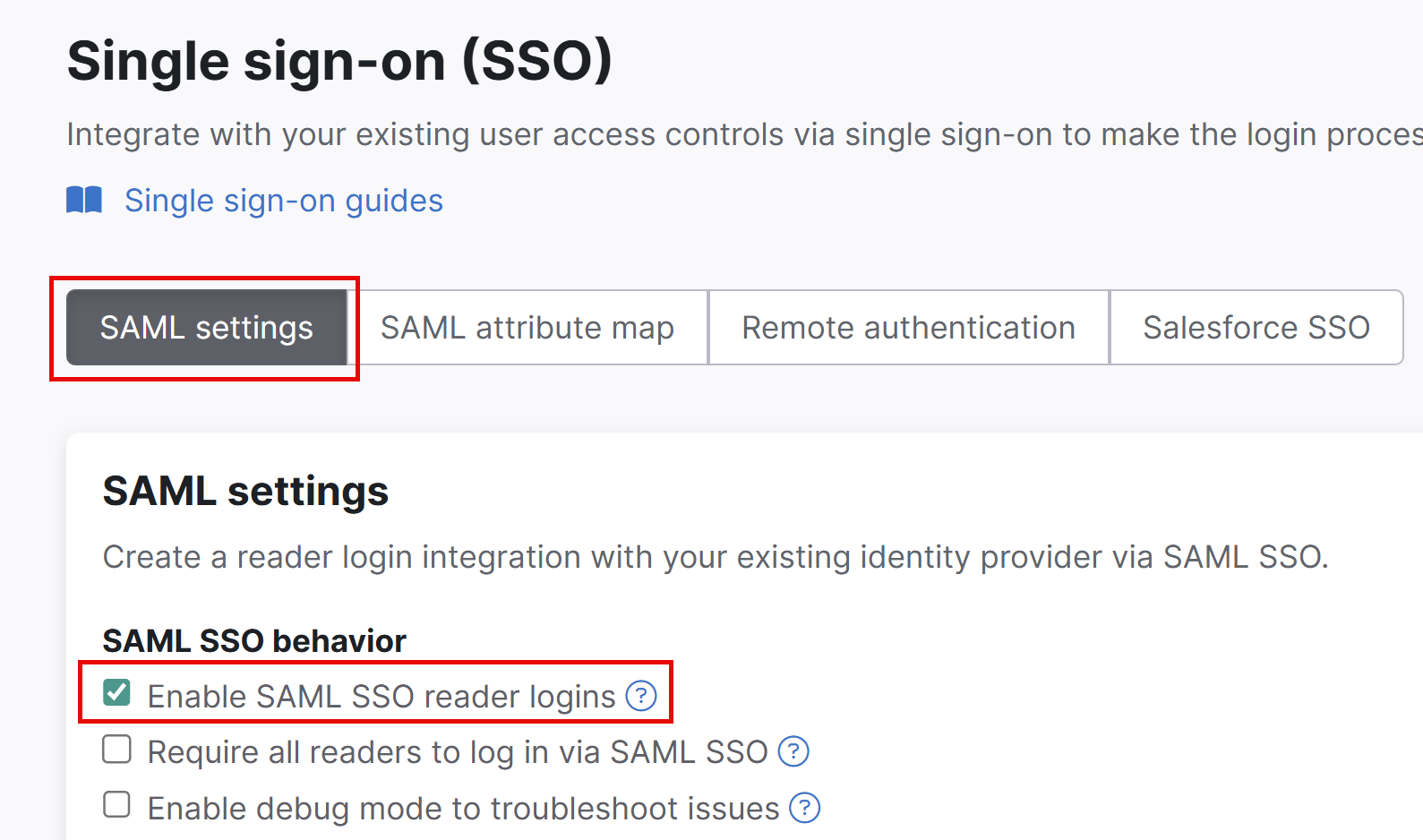Follow the blue Single sign-on guides hyperlink
Image resolution: width=1423 pixels, height=840 pixels.
coord(284,200)
